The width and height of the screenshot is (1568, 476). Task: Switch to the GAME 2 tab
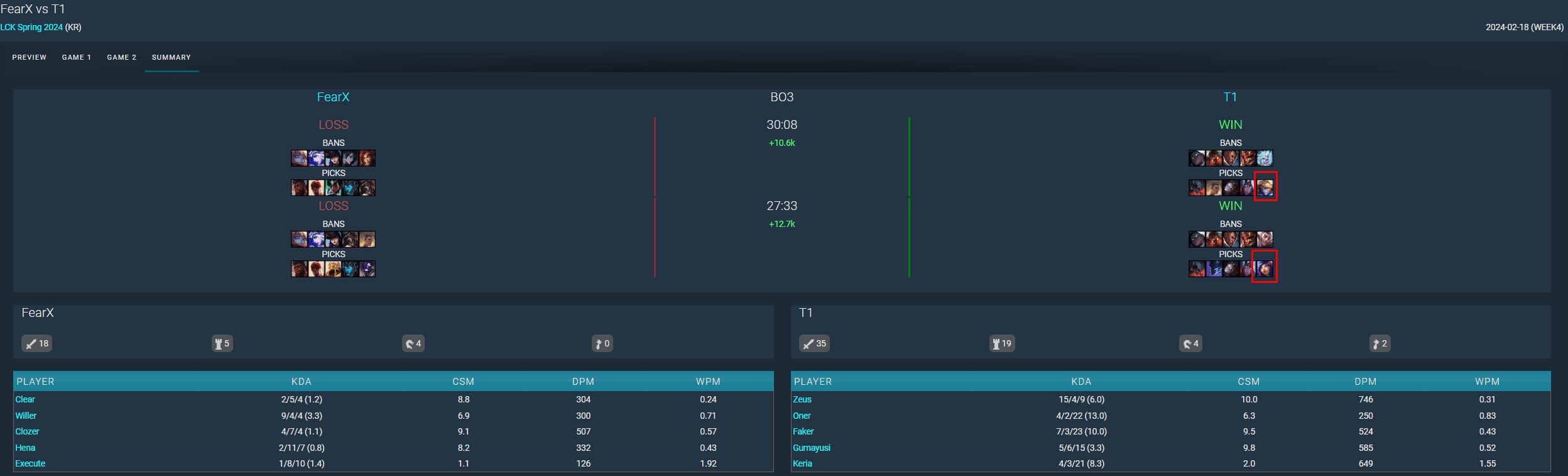point(122,57)
